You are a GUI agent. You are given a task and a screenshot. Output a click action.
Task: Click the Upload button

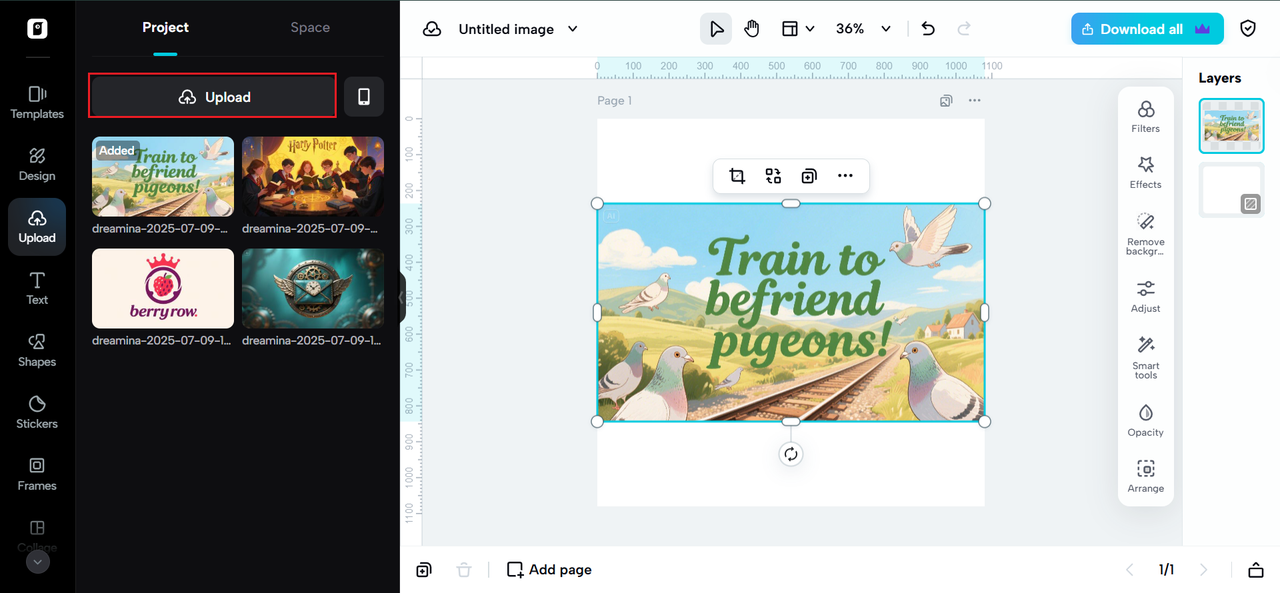coord(212,97)
